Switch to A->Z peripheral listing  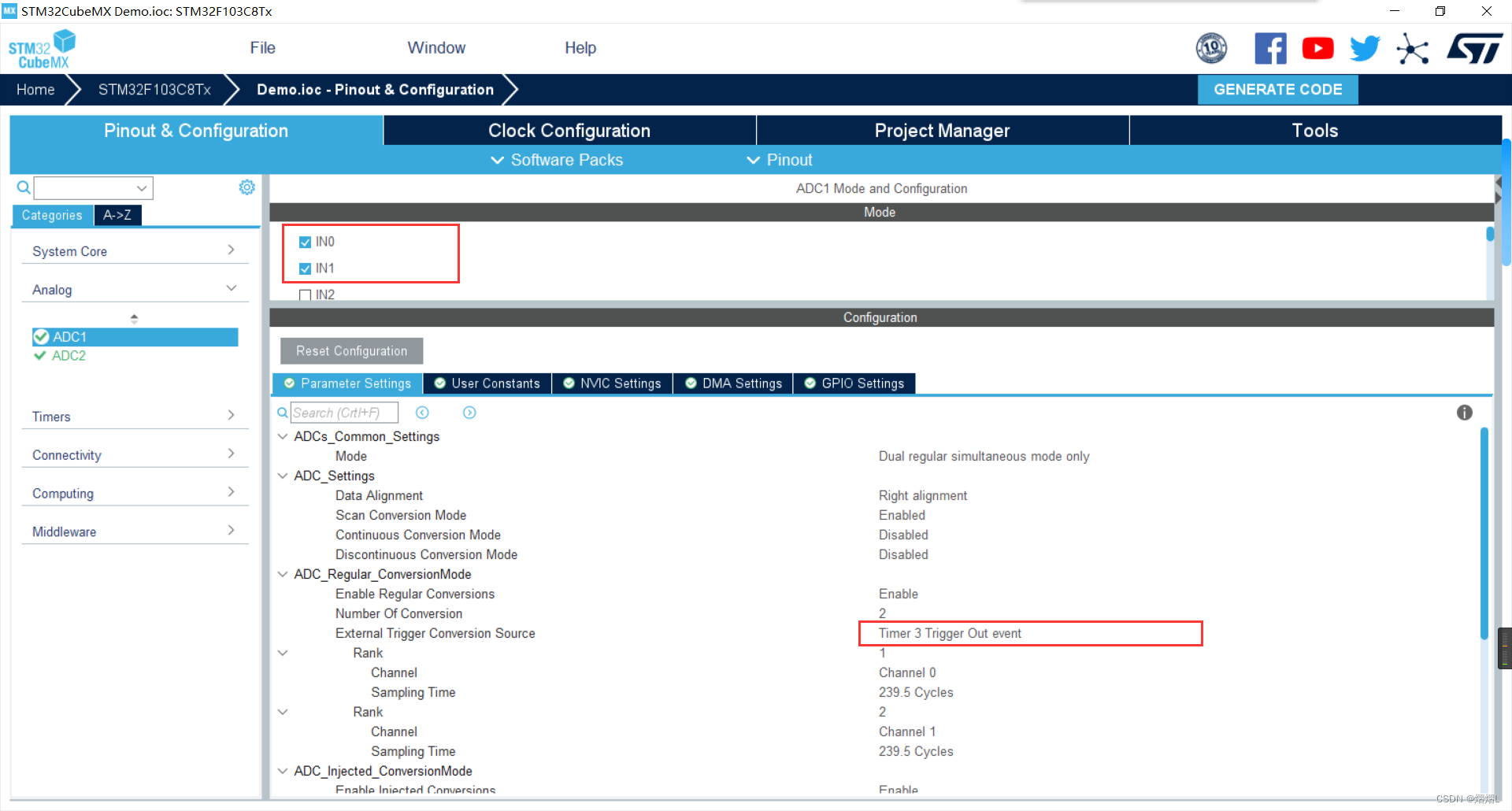click(x=117, y=215)
